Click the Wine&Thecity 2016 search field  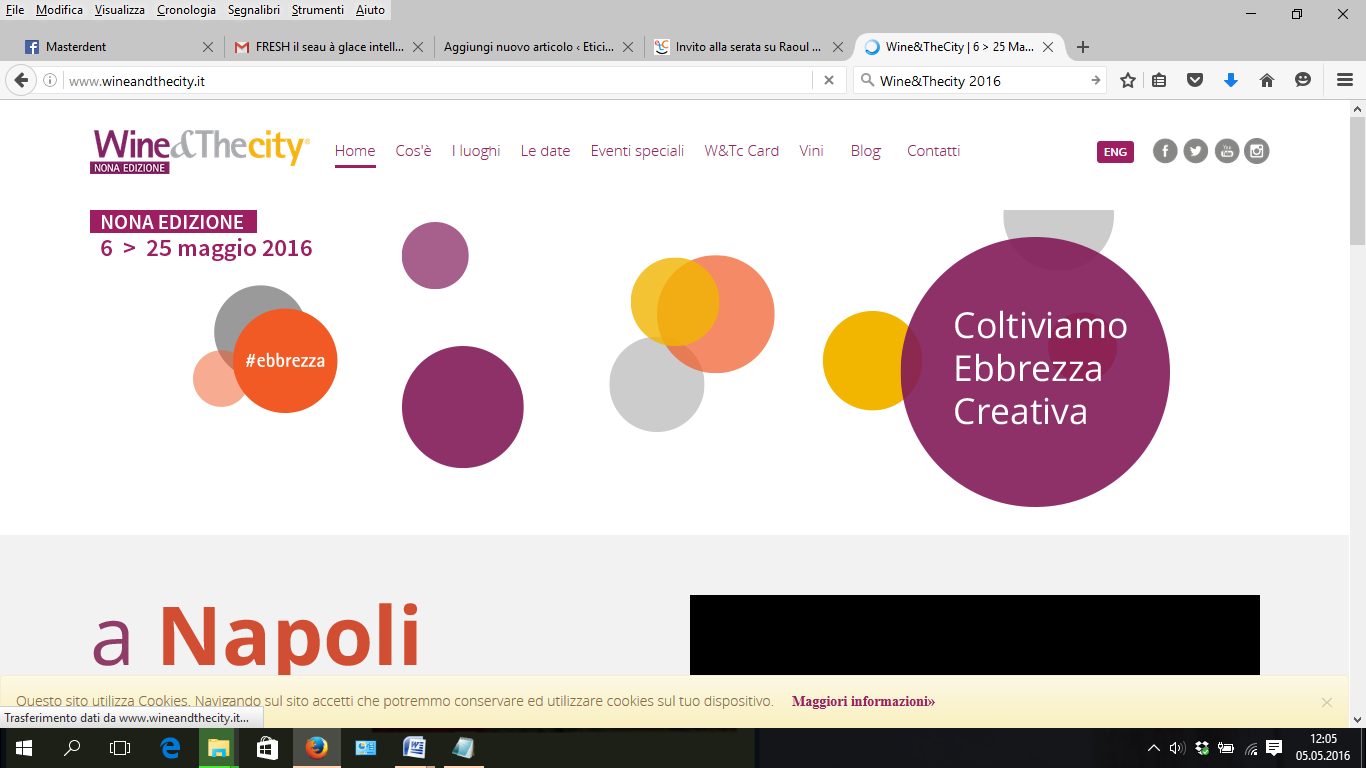(980, 81)
